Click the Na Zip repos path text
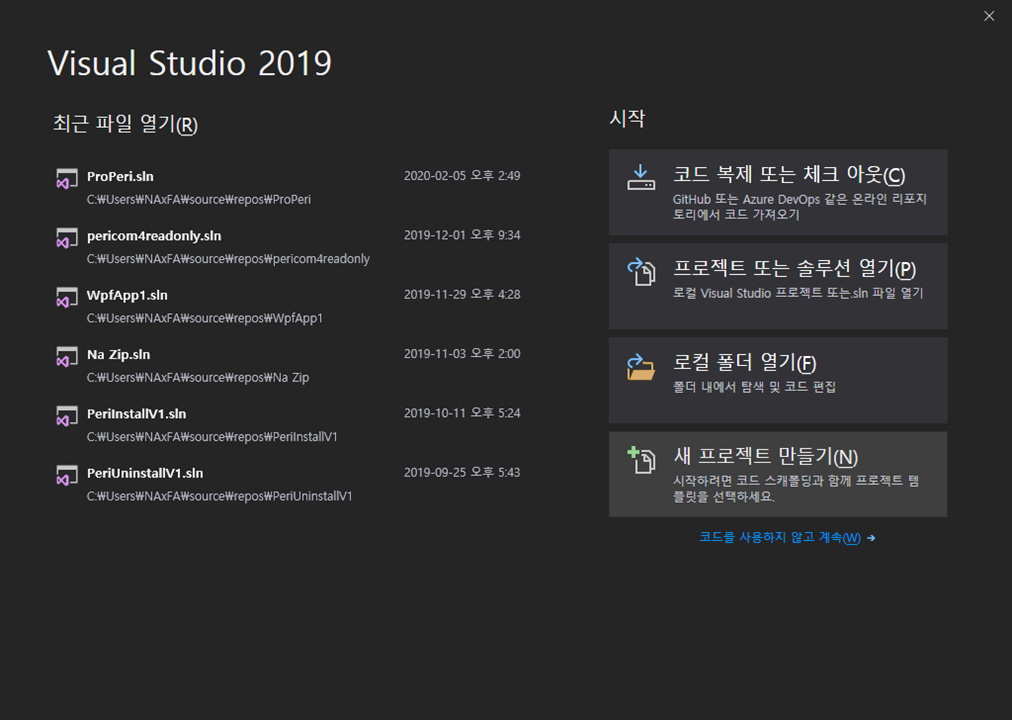This screenshot has height=720, width=1012. tap(197, 377)
